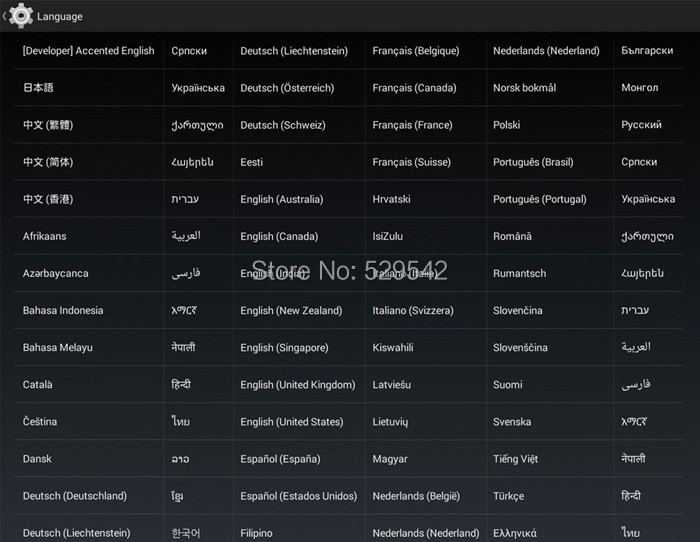Tap Svenska language option
This screenshot has height=542, width=700.
click(x=512, y=422)
